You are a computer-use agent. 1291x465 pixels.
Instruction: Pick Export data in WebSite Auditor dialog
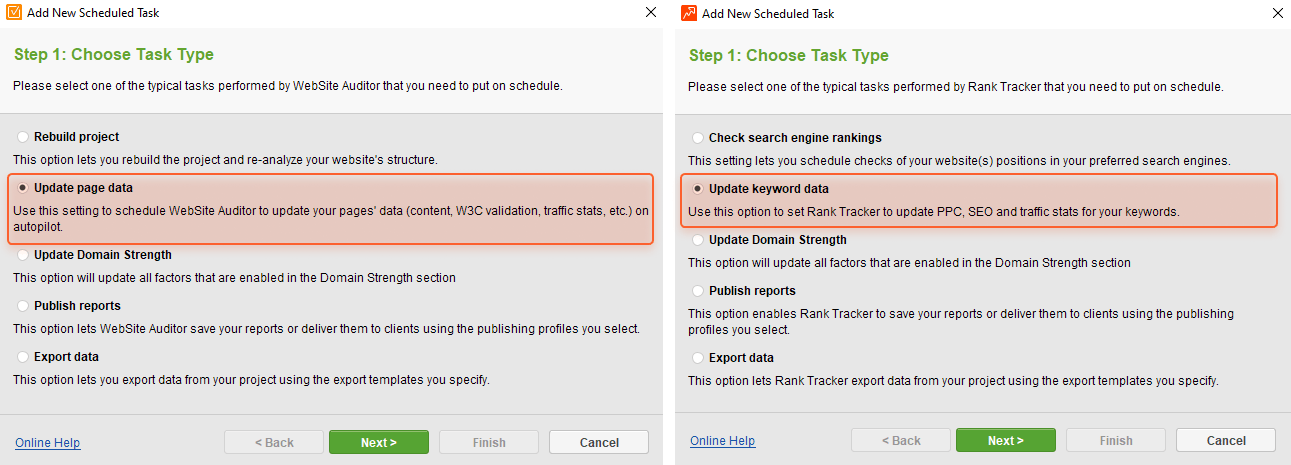tap(23, 357)
